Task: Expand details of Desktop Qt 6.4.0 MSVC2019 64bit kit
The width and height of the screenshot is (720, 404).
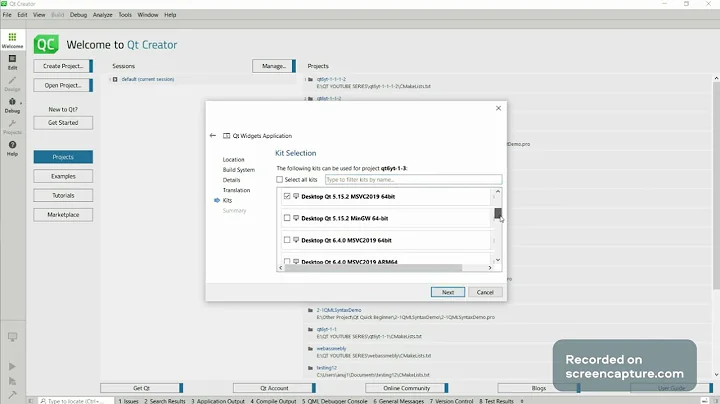Action: [x=494, y=241]
